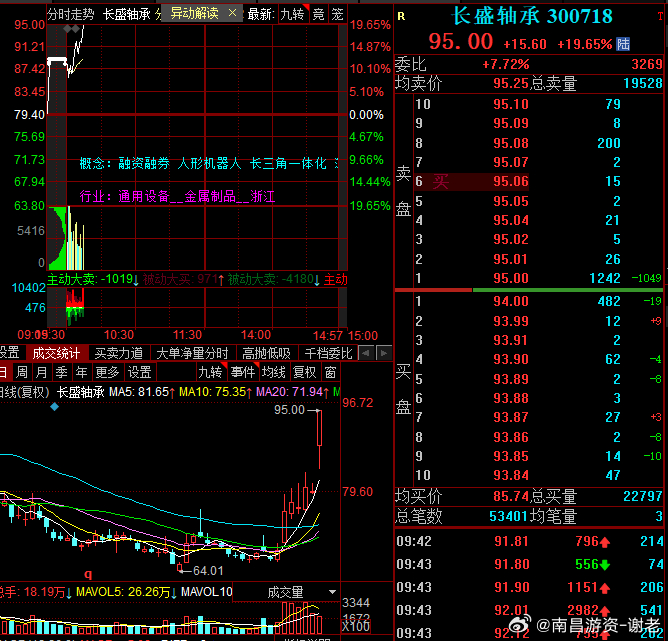Click the MA10: 75.35 indicator label
The image size is (668, 641).
coord(216,392)
